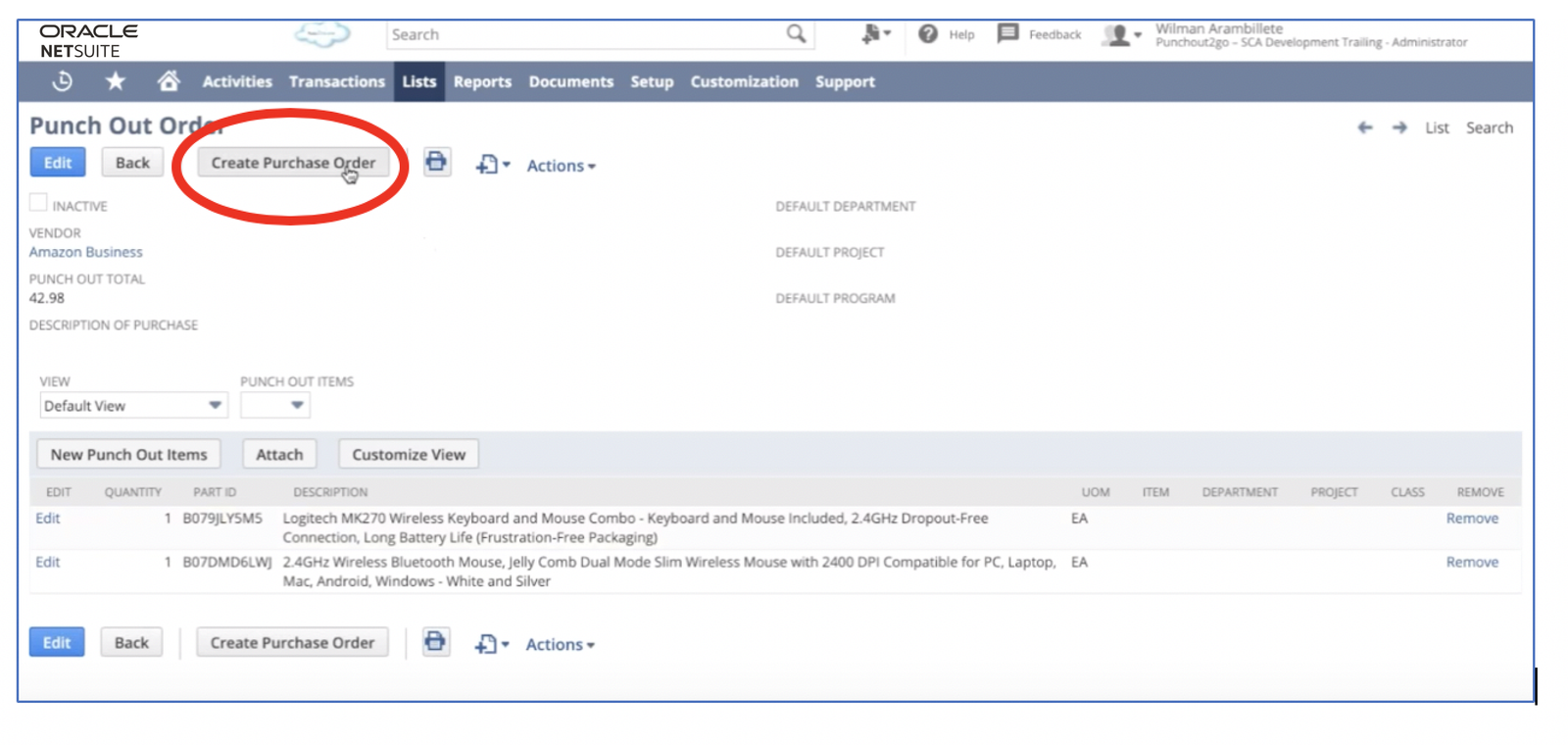Click the UOM column header

point(1096,492)
